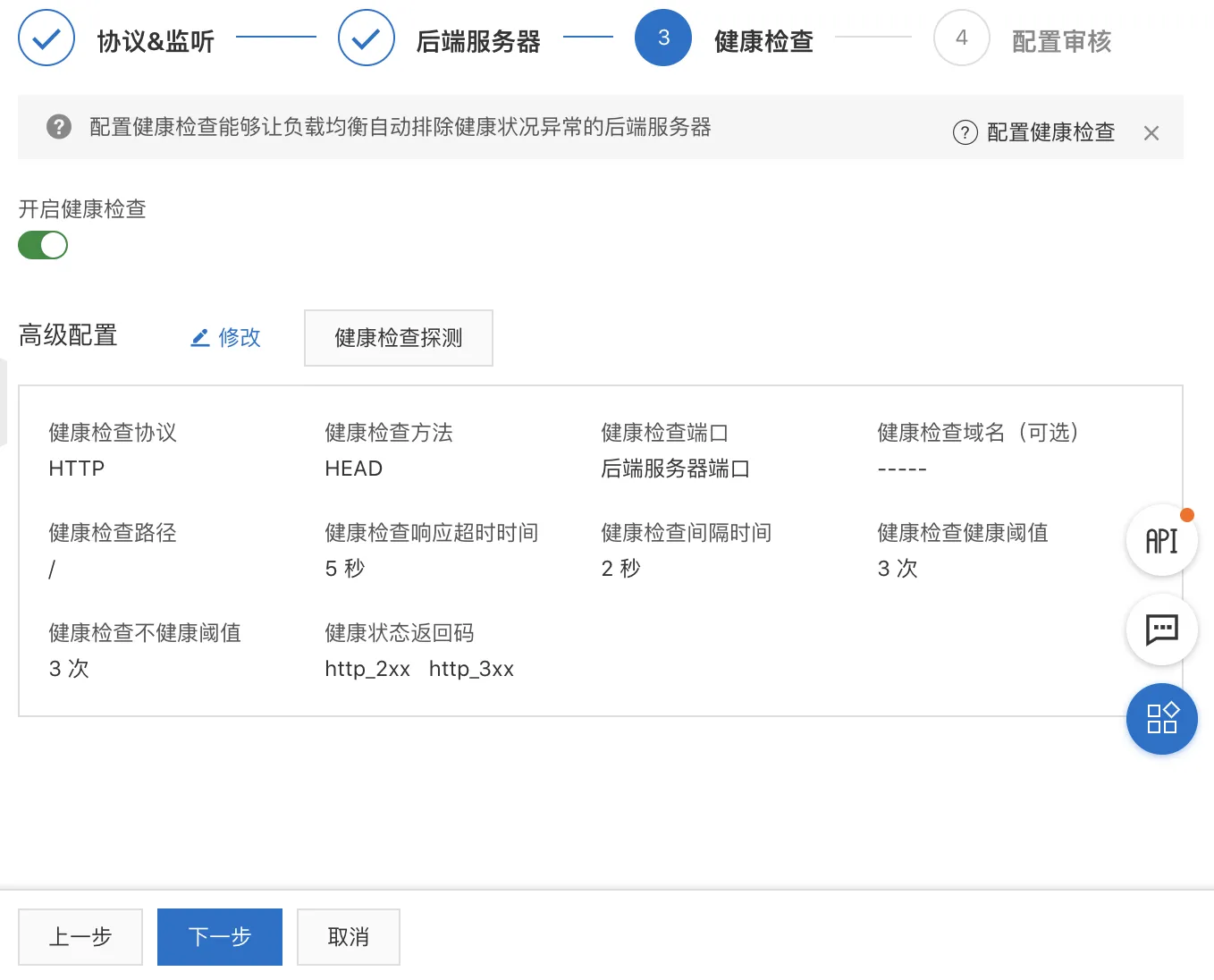1214x980 pixels.
Task: Click the HTTP protocol value
Action: (x=77, y=469)
